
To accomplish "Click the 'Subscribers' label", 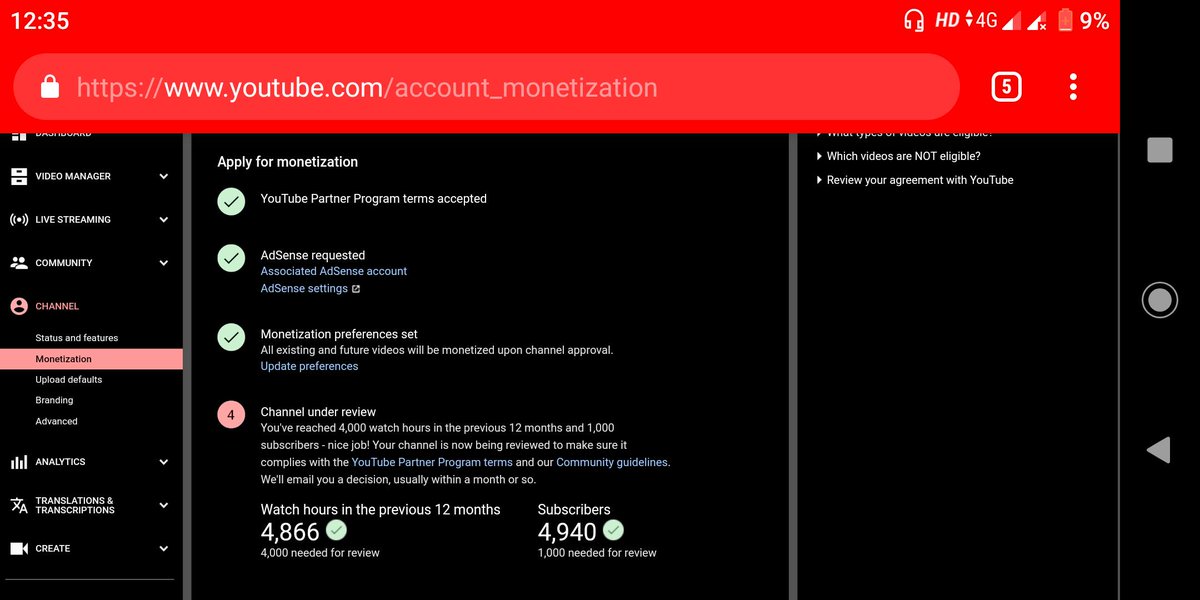I will (574, 509).
